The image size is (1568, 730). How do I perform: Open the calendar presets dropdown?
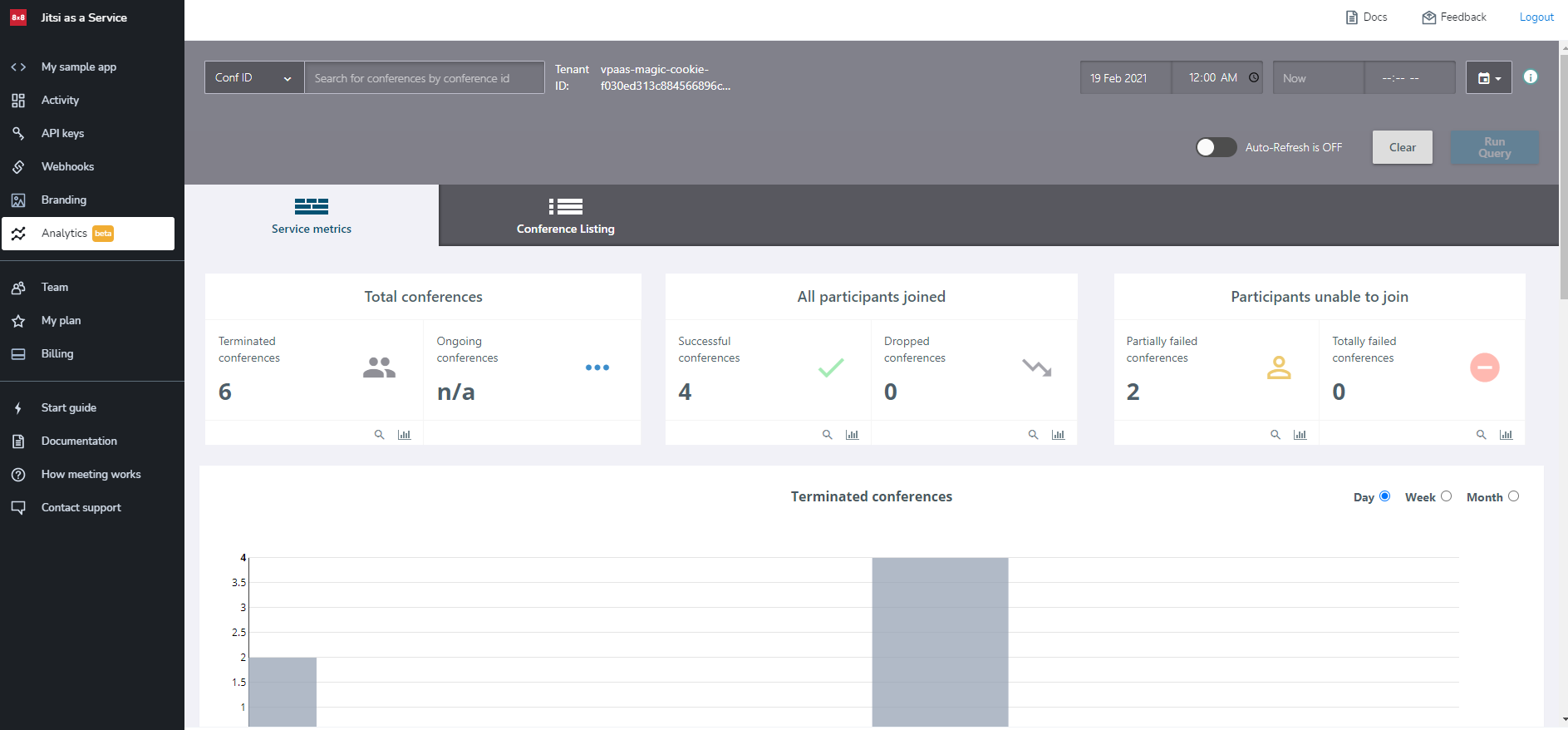click(x=1489, y=77)
